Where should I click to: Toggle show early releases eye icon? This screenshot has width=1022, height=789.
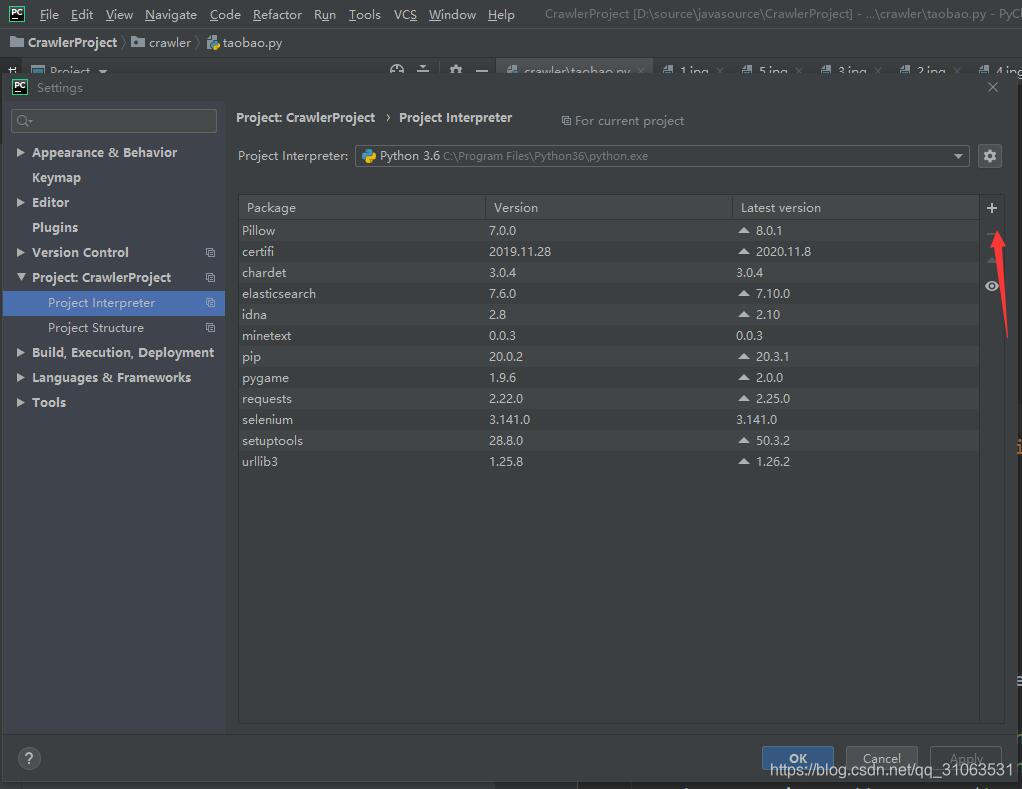(991, 286)
